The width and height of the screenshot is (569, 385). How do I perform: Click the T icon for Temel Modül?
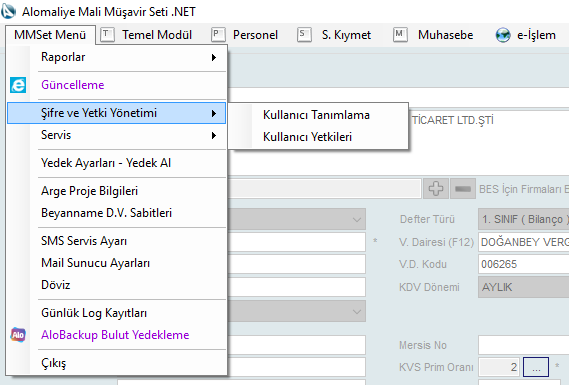[x=107, y=35]
